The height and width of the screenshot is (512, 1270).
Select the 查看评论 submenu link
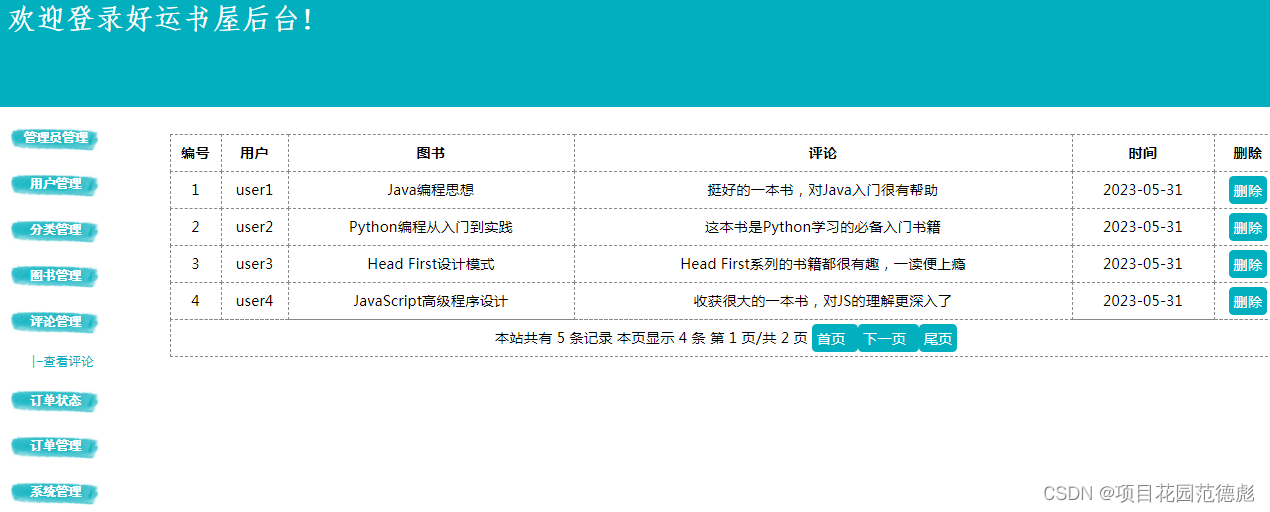point(63,362)
